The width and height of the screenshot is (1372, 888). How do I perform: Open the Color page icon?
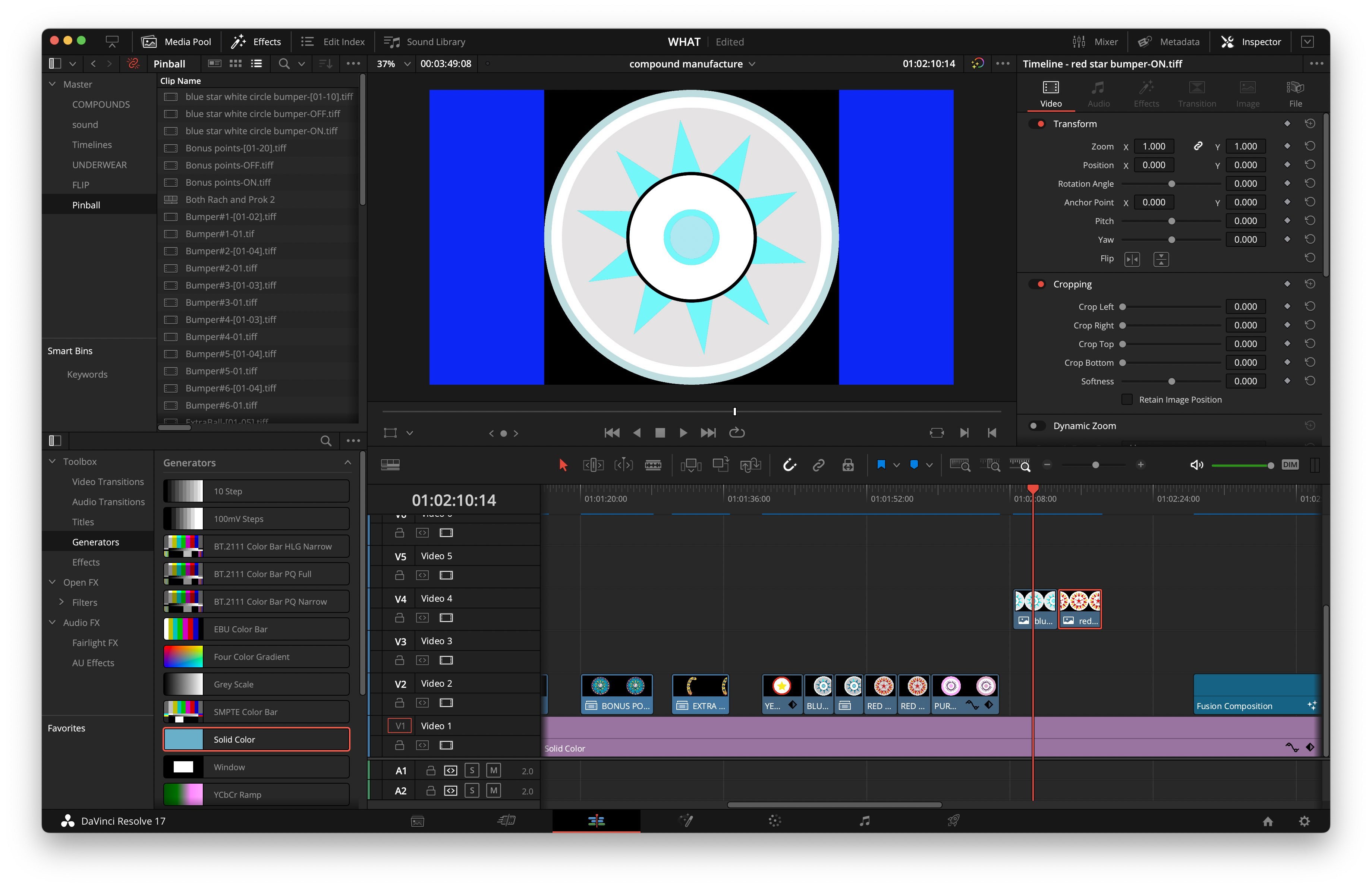(775, 821)
